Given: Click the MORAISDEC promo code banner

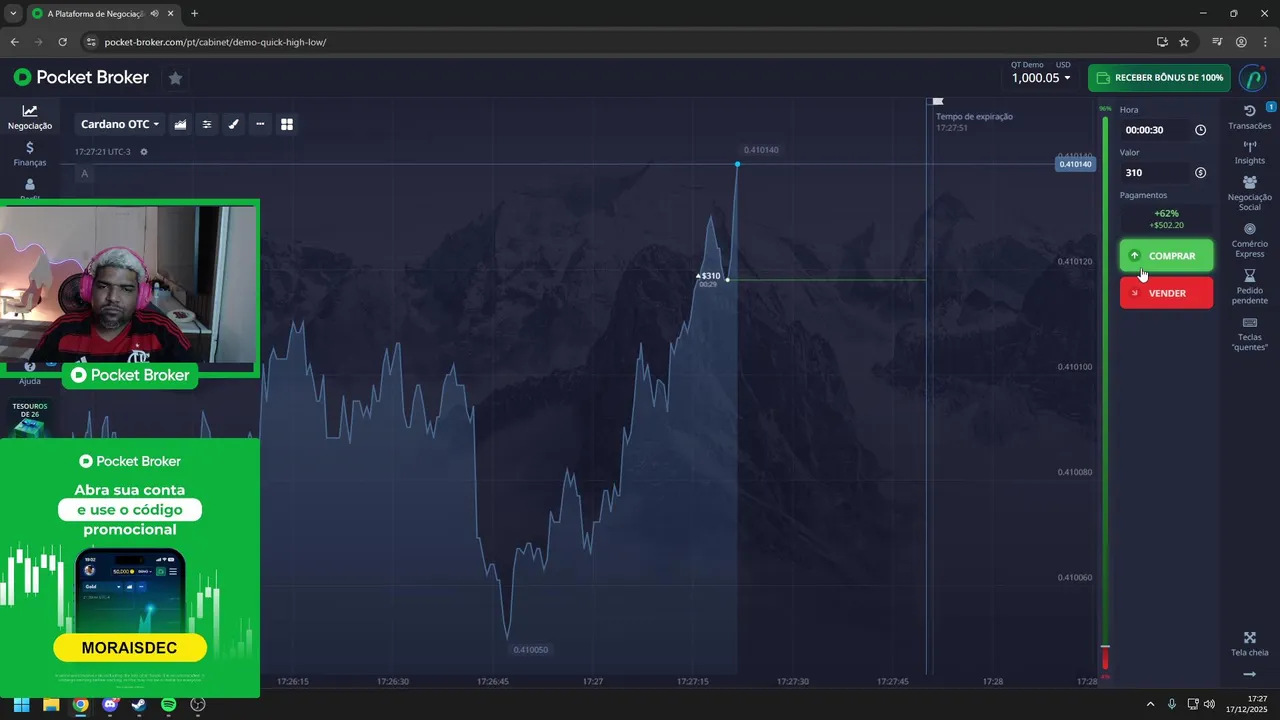Looking at the screenshot, I should [130, 648].
